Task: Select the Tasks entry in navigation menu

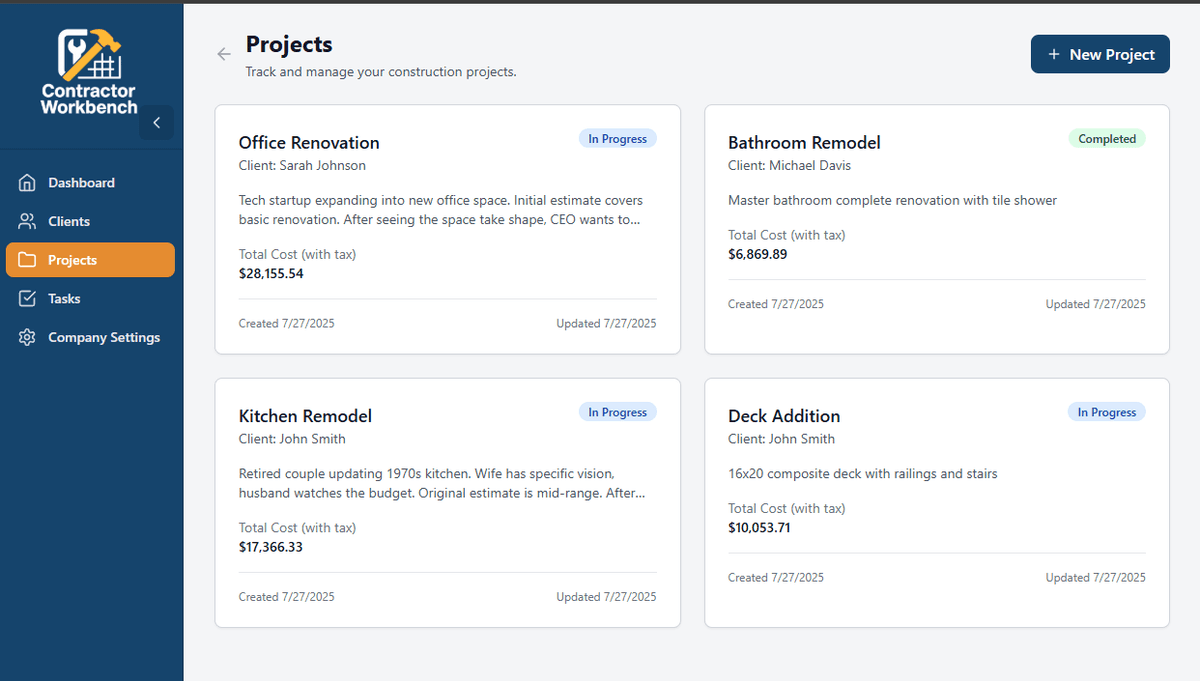Action: (63, 298)
